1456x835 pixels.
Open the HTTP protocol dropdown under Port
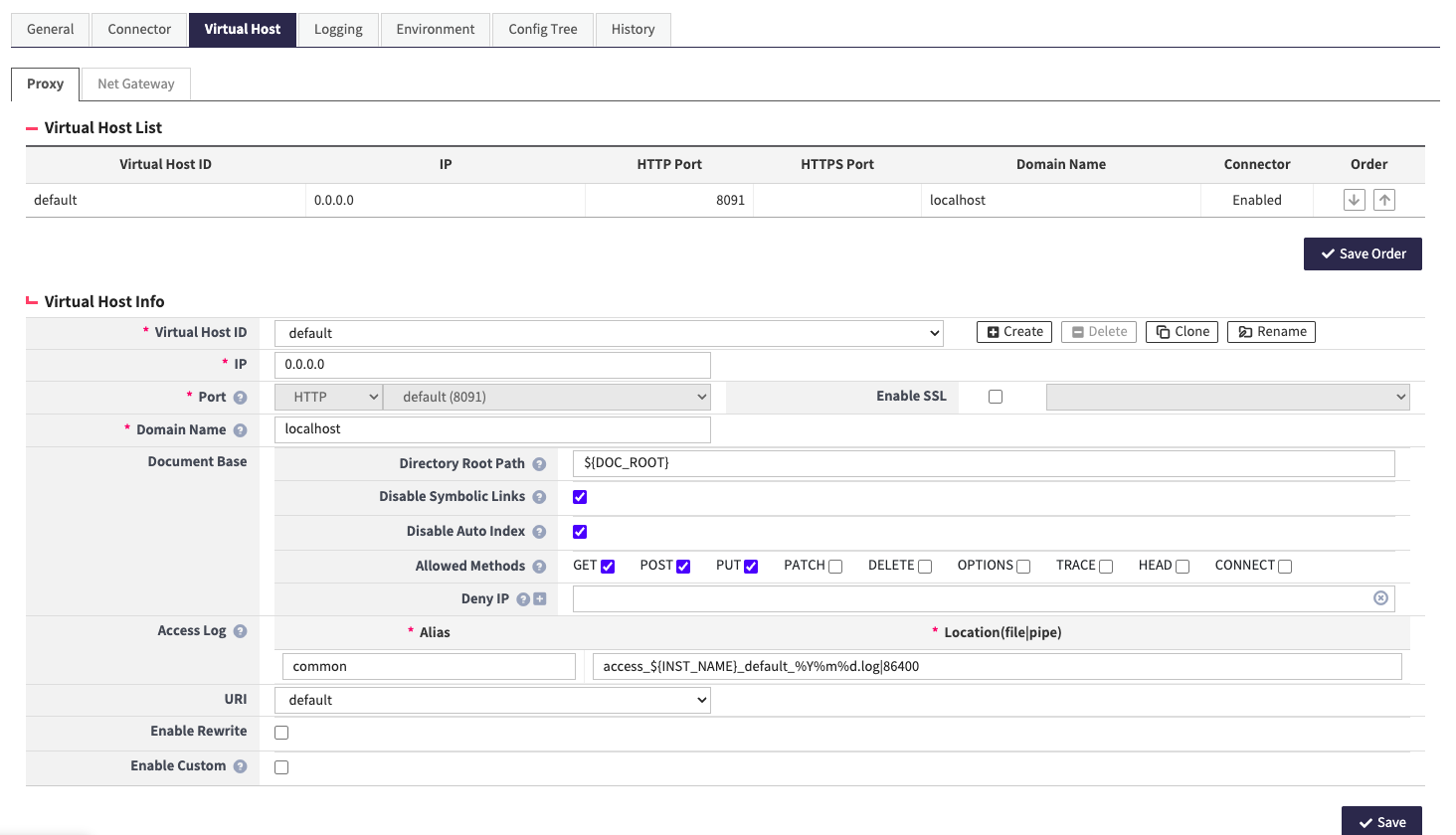pyautogui.click(x=328, y=396)
